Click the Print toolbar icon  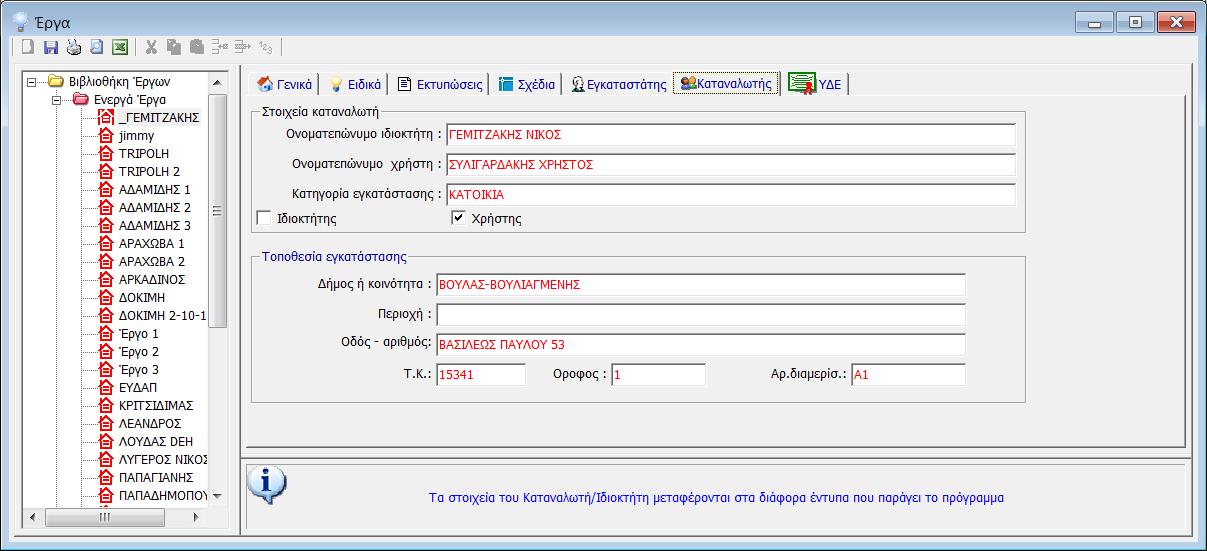click(x=74, y=47)
